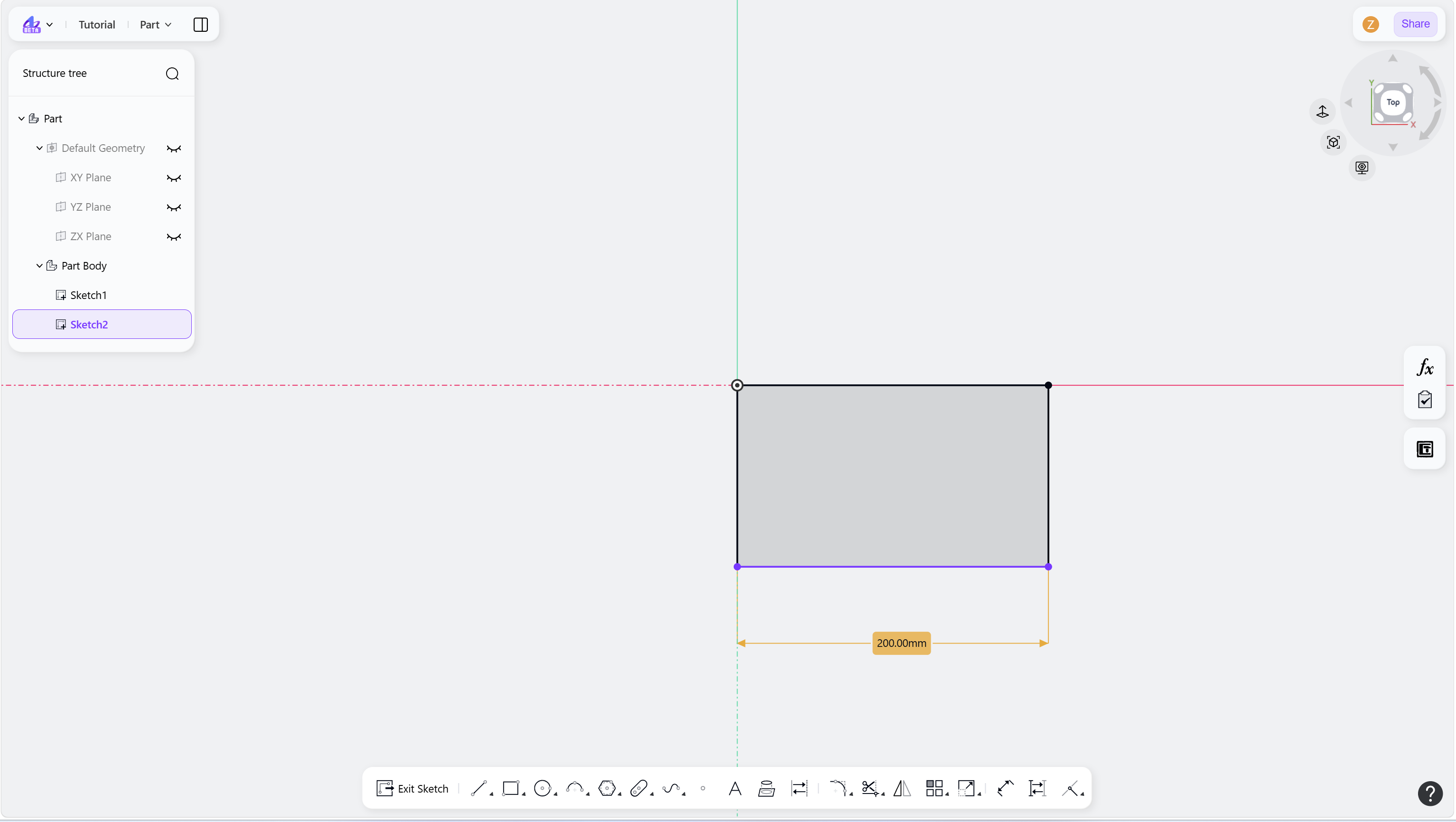Click the project geometry tool icon

pyautogui.click(x=766, y=788)
